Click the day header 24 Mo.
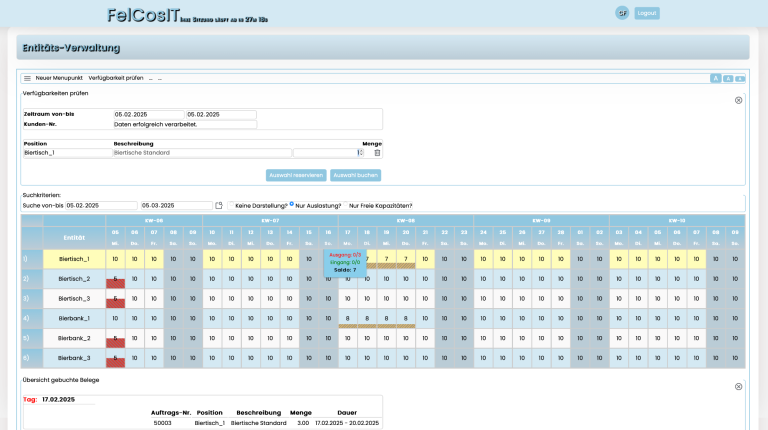768x430 pixels. (x=483, y=238)
